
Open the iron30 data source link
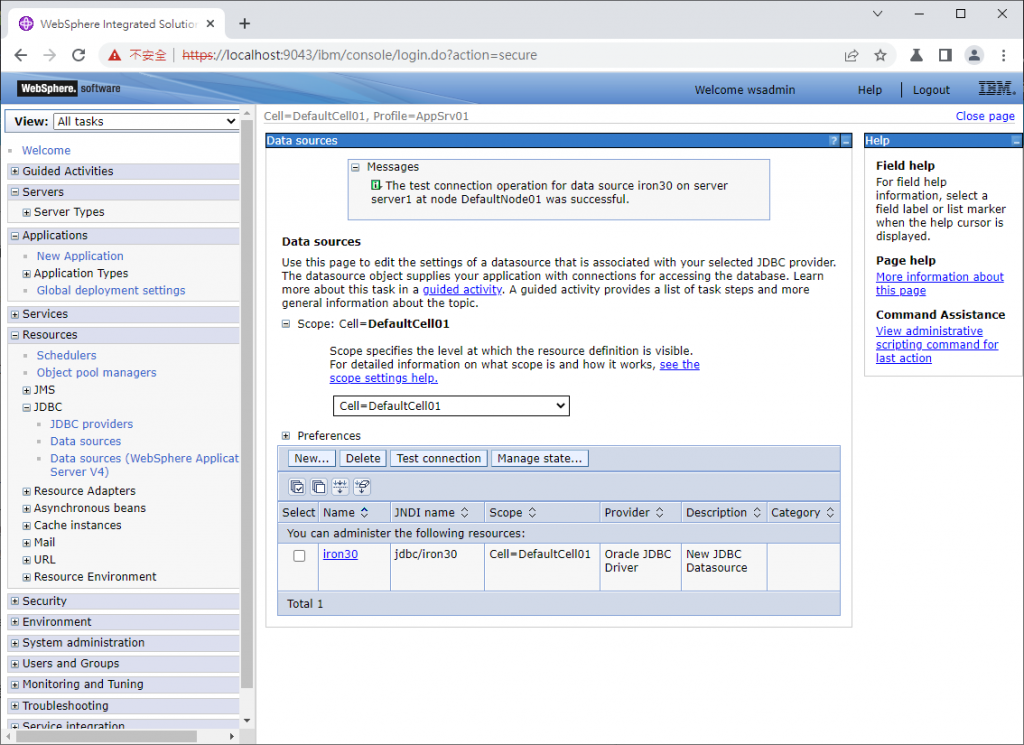pos(340,554)
